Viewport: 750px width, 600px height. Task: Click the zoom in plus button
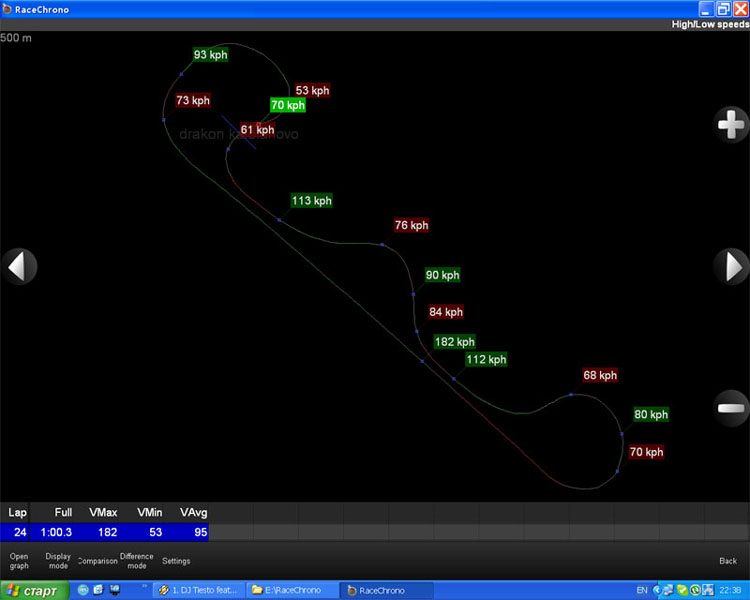pos(731,124)
